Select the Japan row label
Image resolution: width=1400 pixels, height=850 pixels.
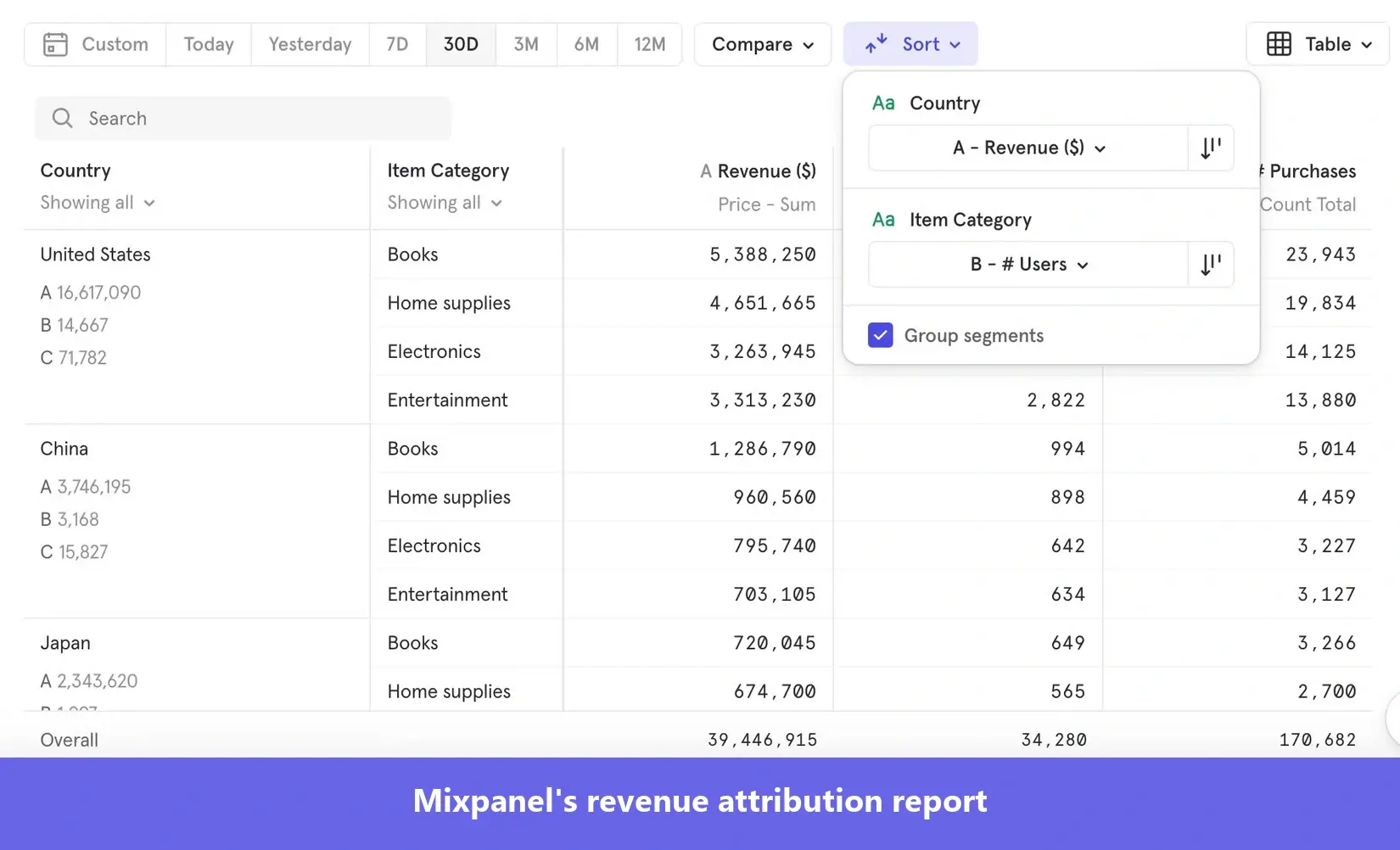[65, 643]
